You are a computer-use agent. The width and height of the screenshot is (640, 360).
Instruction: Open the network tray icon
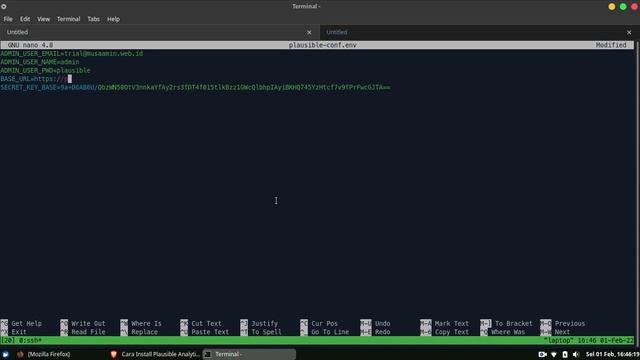pyautogui.click(x=554, y=354)
